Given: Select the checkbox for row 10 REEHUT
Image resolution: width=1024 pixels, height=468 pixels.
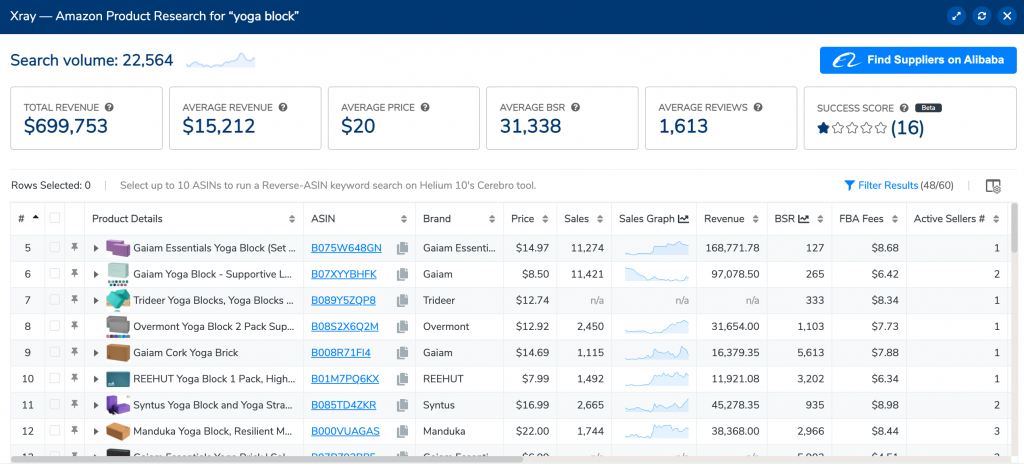Looking at the screenshot, I should pos(55,379).
